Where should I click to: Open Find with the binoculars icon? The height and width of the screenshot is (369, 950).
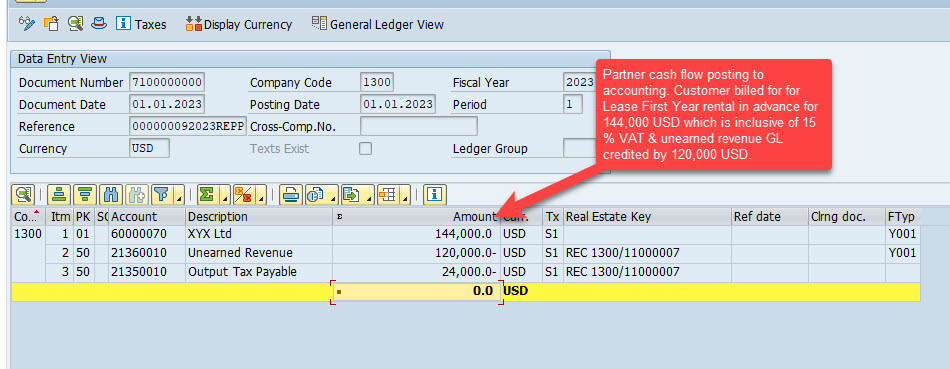(x=111, y=194)
